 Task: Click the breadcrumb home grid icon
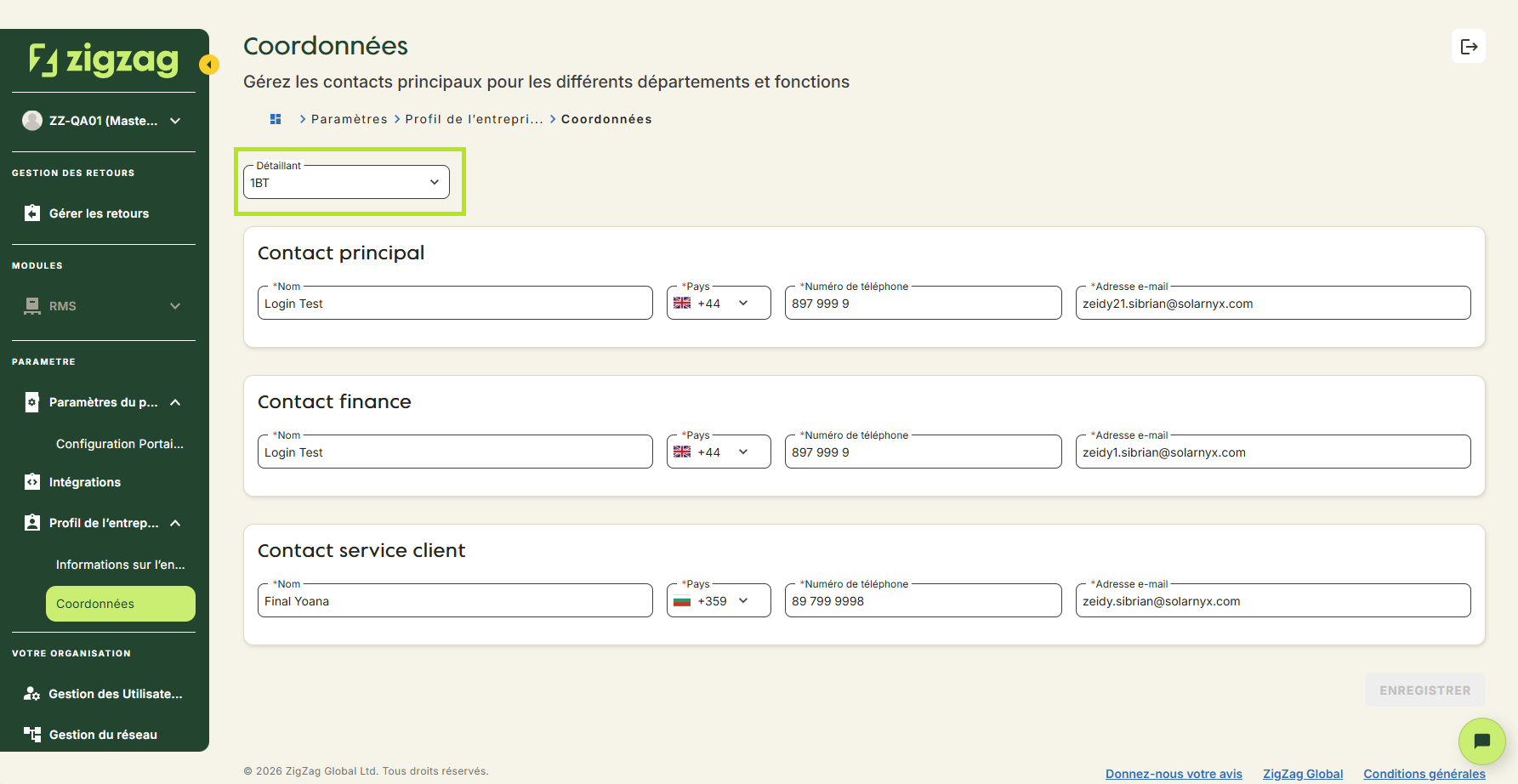click(x=276, y=119)
